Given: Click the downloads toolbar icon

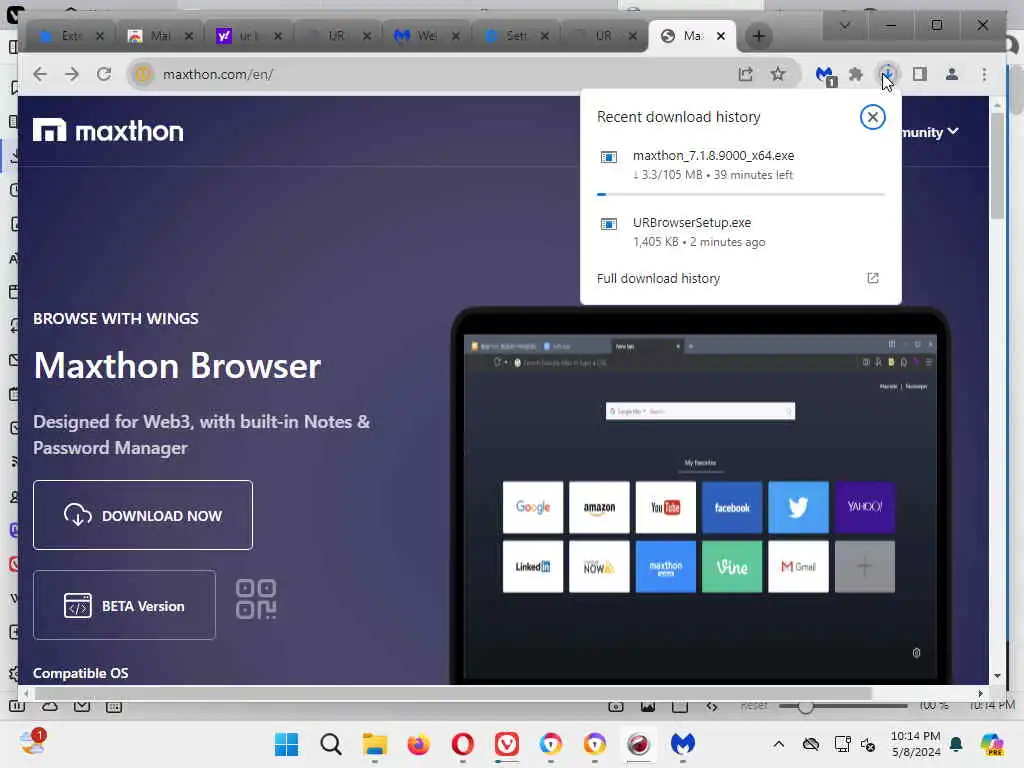Looking at the screenshot, I should (888, 74).
